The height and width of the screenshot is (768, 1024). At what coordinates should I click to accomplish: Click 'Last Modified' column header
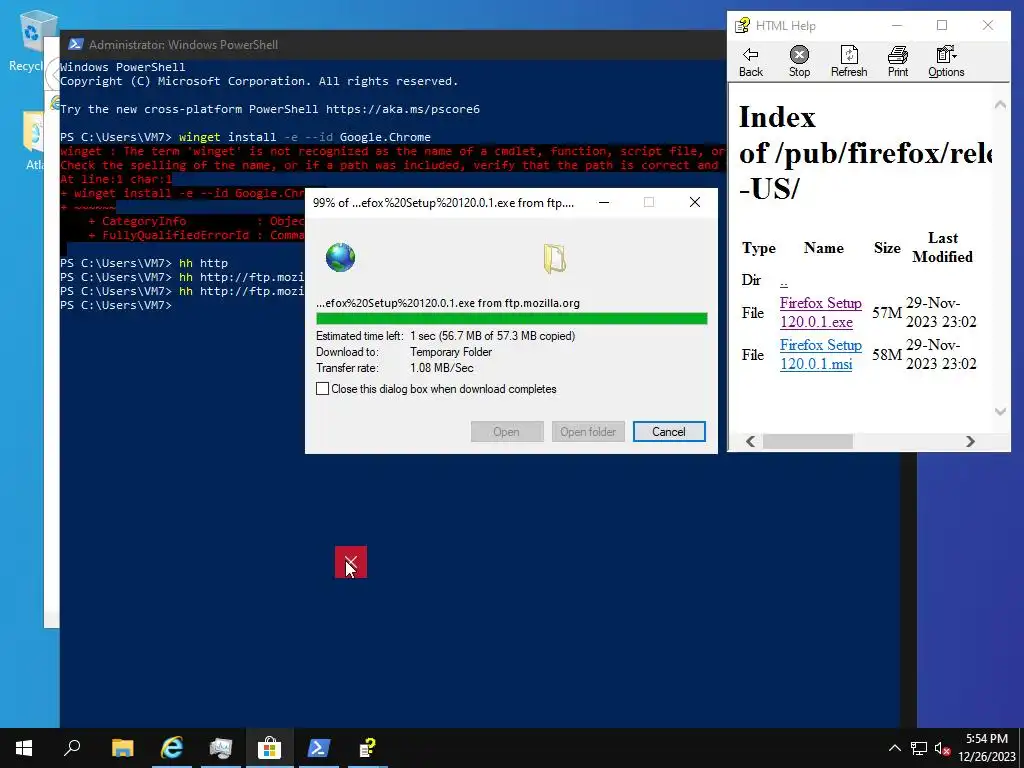tap(942, 248)
